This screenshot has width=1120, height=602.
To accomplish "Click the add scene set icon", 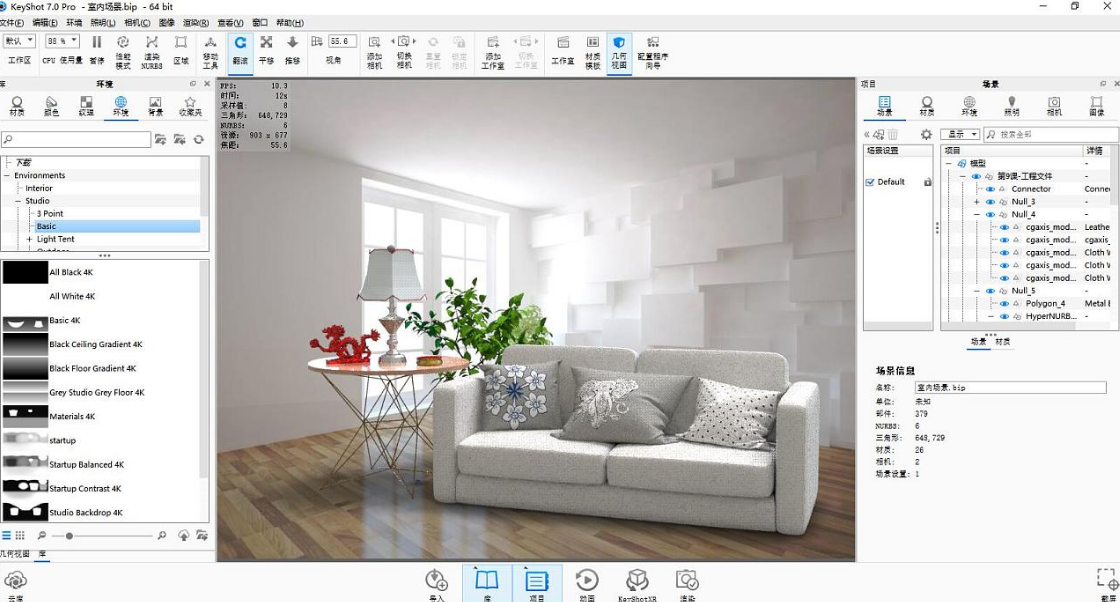I will coord(878,134).
